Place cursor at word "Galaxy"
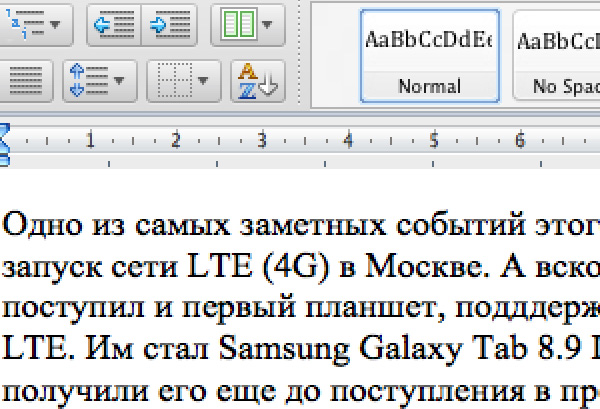 click(x=411, y=349)
